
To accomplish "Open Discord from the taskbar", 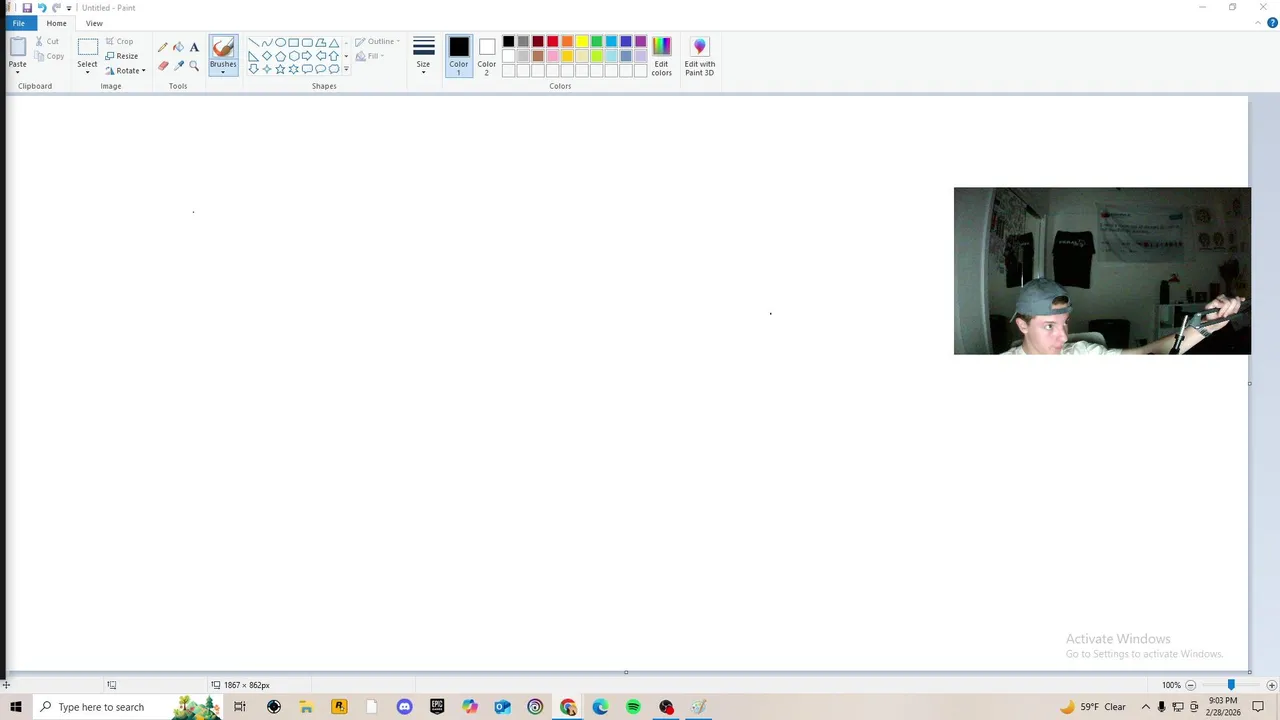I will 404,707.
